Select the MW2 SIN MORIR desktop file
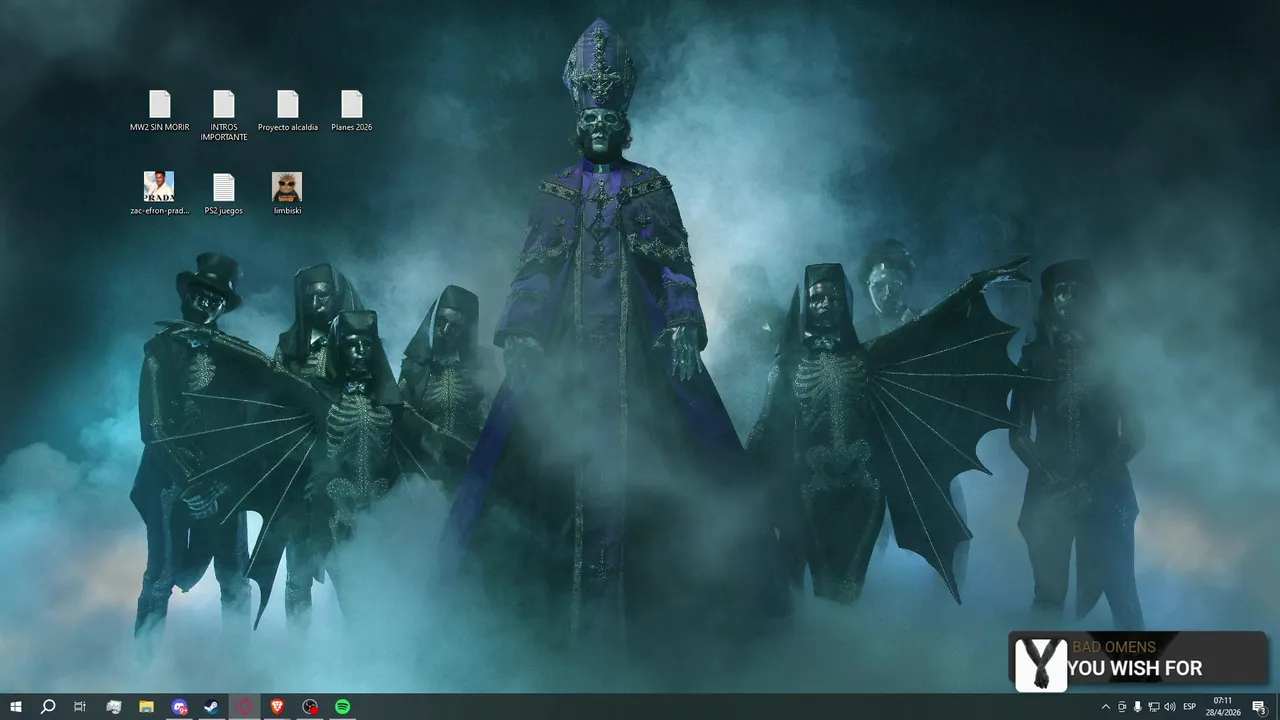Screen dimensions: 1280x720 (159, 111)
